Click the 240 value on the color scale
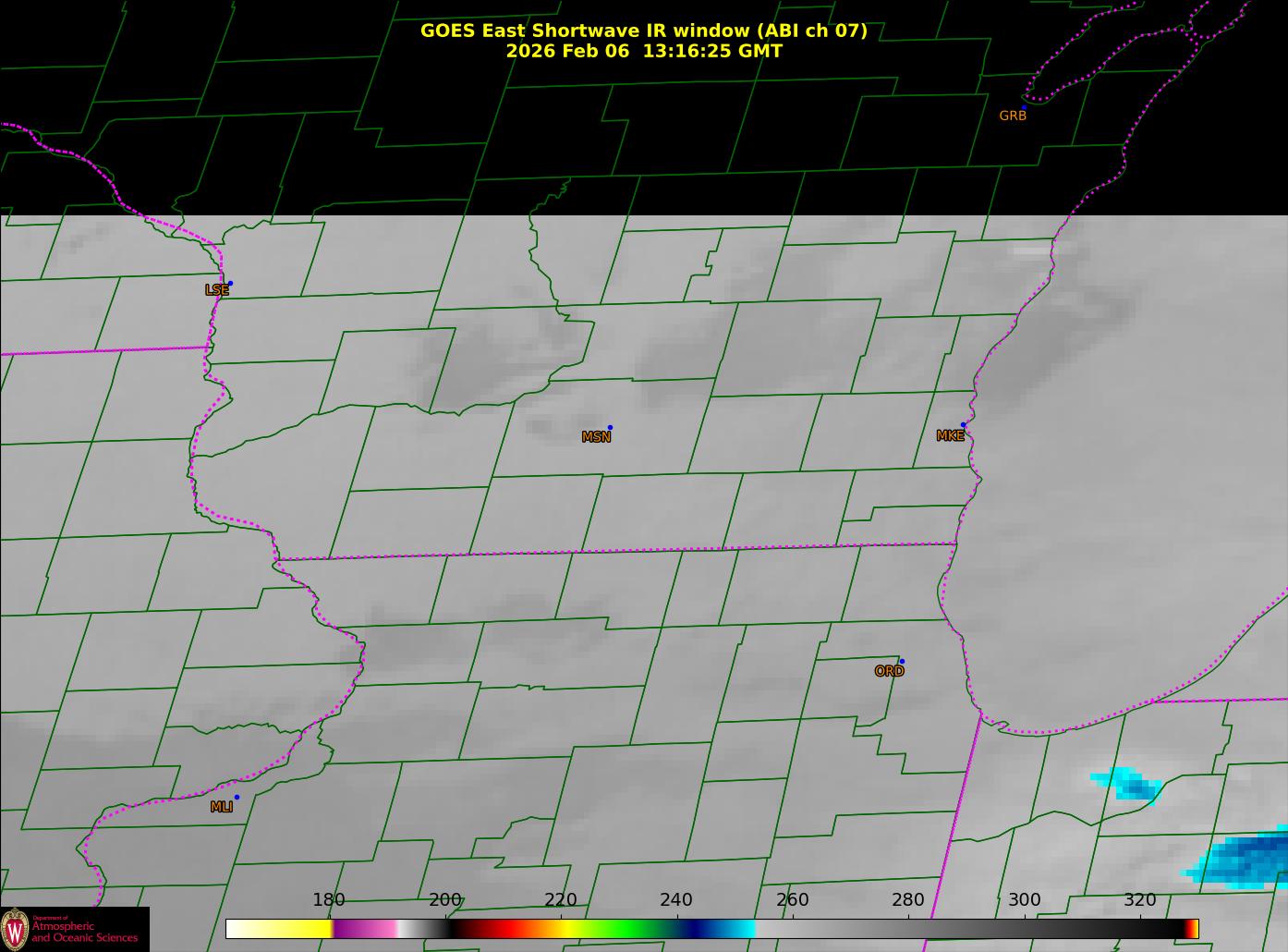 click(676, 900)
